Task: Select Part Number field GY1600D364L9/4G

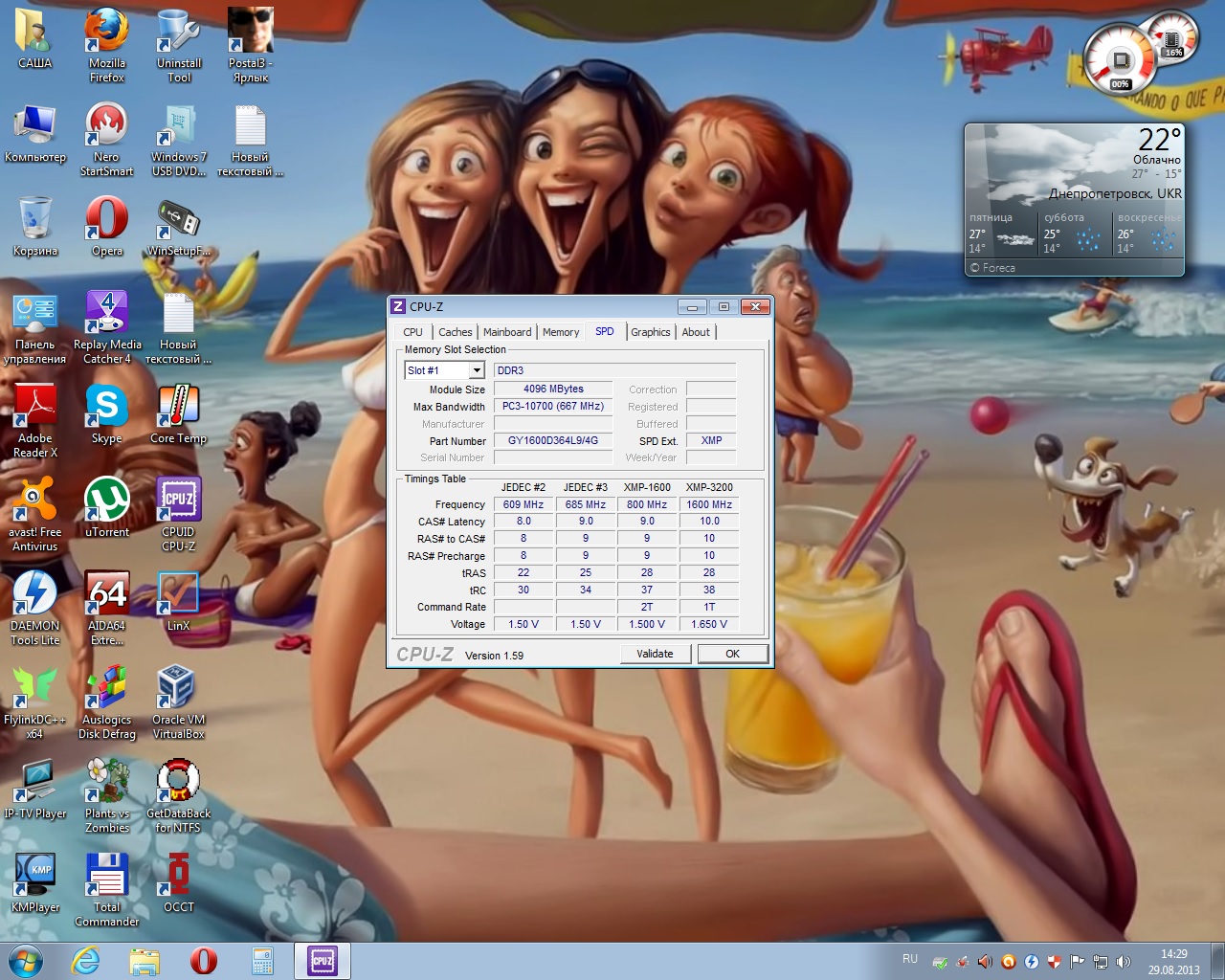Action: 553,441
